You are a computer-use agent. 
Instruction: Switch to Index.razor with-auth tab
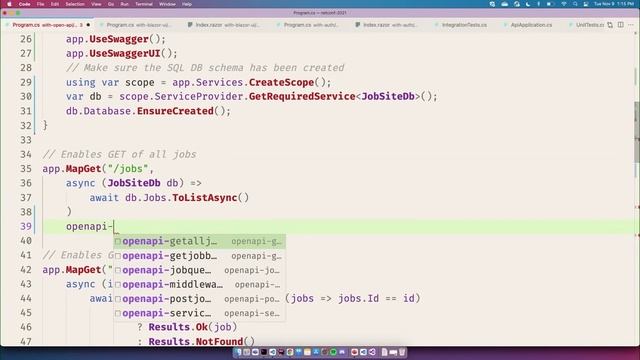tap(390, 25)
